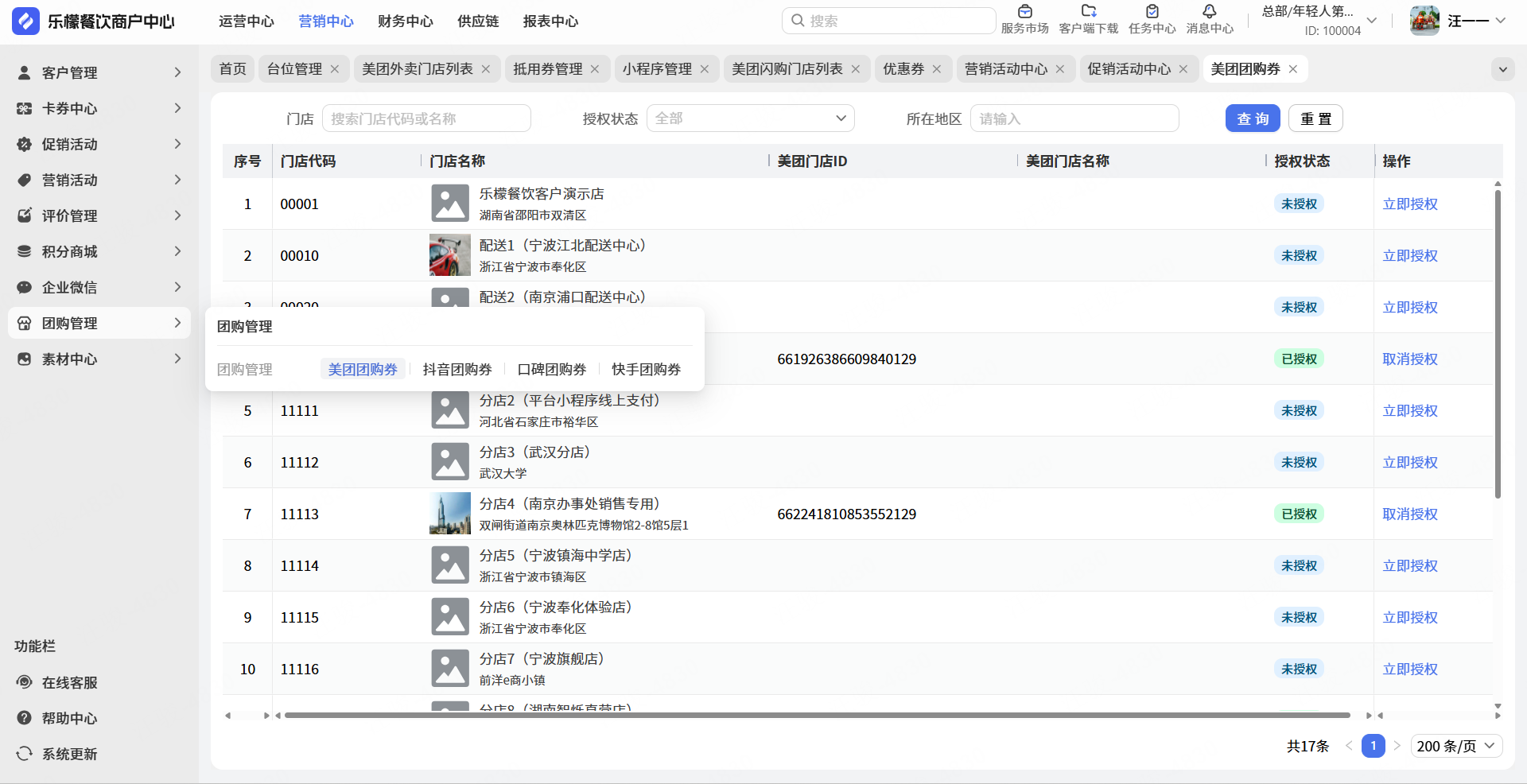
Task: Click the 卡券中心 sidebar icon
Action: pos(25,108)
